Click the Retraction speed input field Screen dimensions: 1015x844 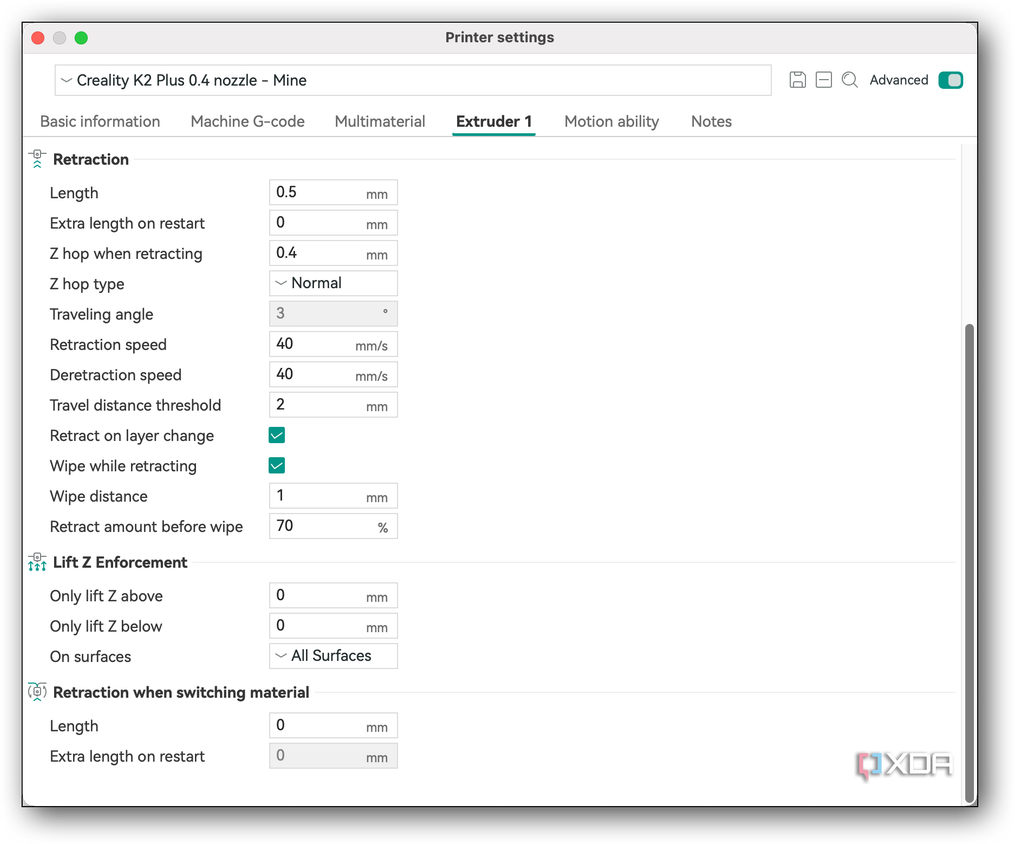click(x=333, y=344)
